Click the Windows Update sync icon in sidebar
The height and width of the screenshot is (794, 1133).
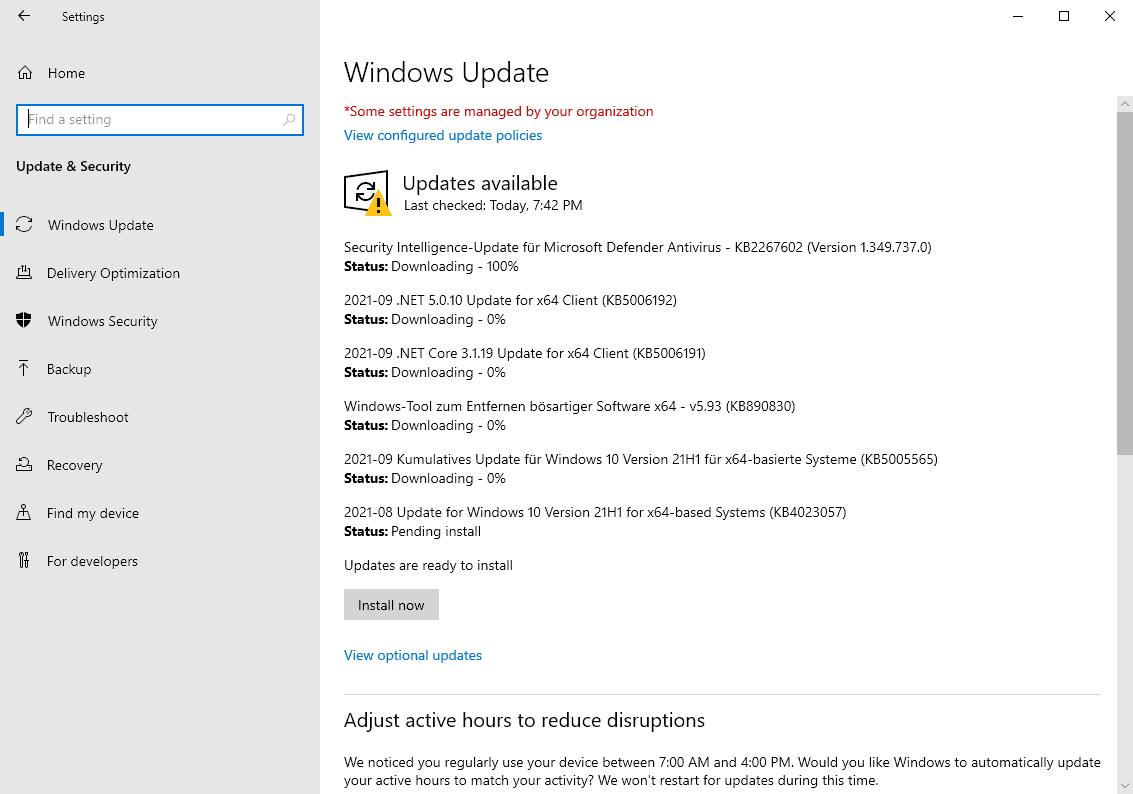pos(24,225)
